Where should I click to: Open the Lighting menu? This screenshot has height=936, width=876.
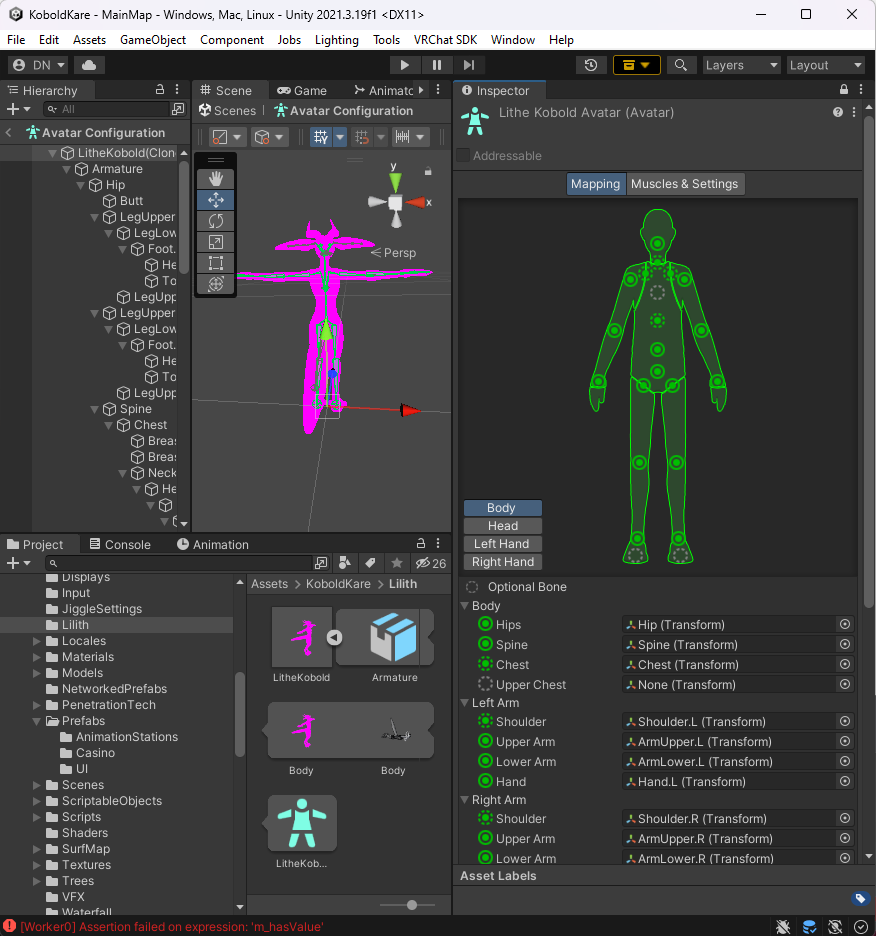[x=337, y=40]
